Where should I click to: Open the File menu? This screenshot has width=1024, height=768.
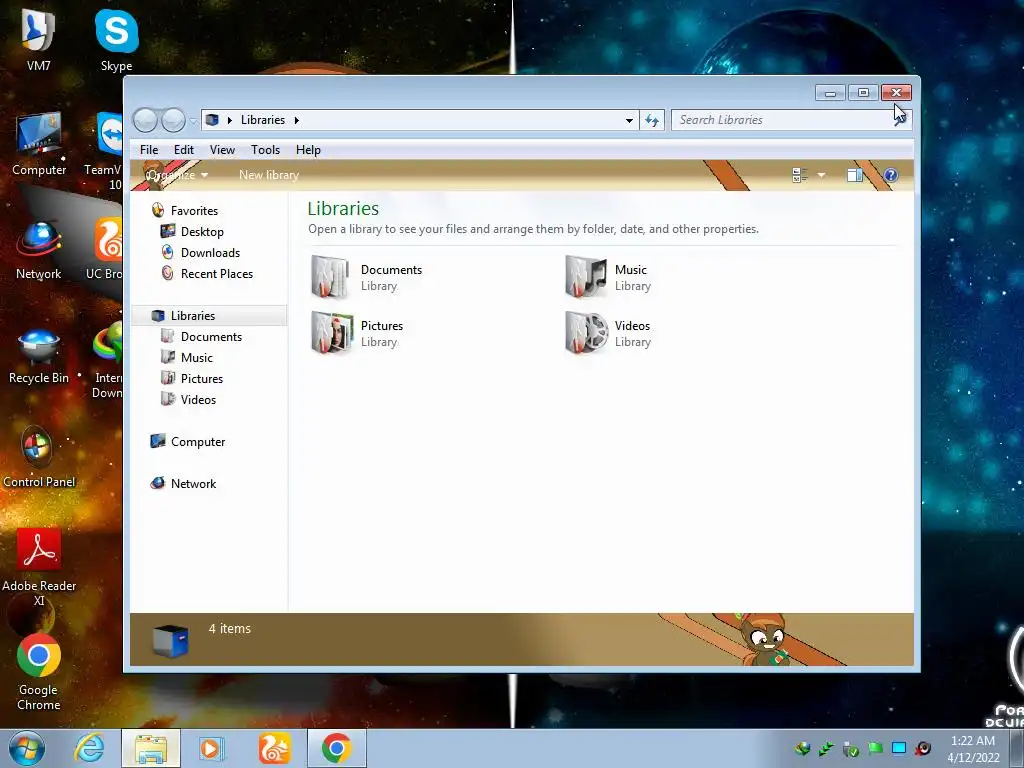[149, 150]
